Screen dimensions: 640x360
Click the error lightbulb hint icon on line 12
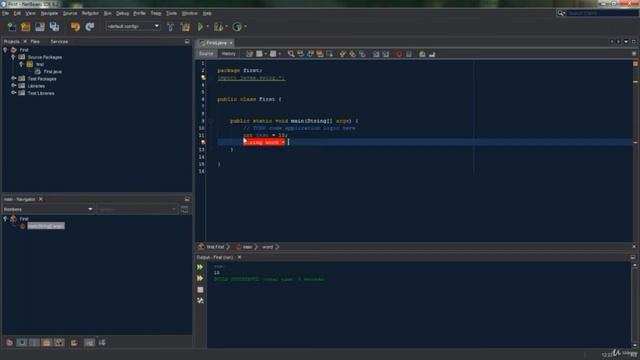(203, 142)
